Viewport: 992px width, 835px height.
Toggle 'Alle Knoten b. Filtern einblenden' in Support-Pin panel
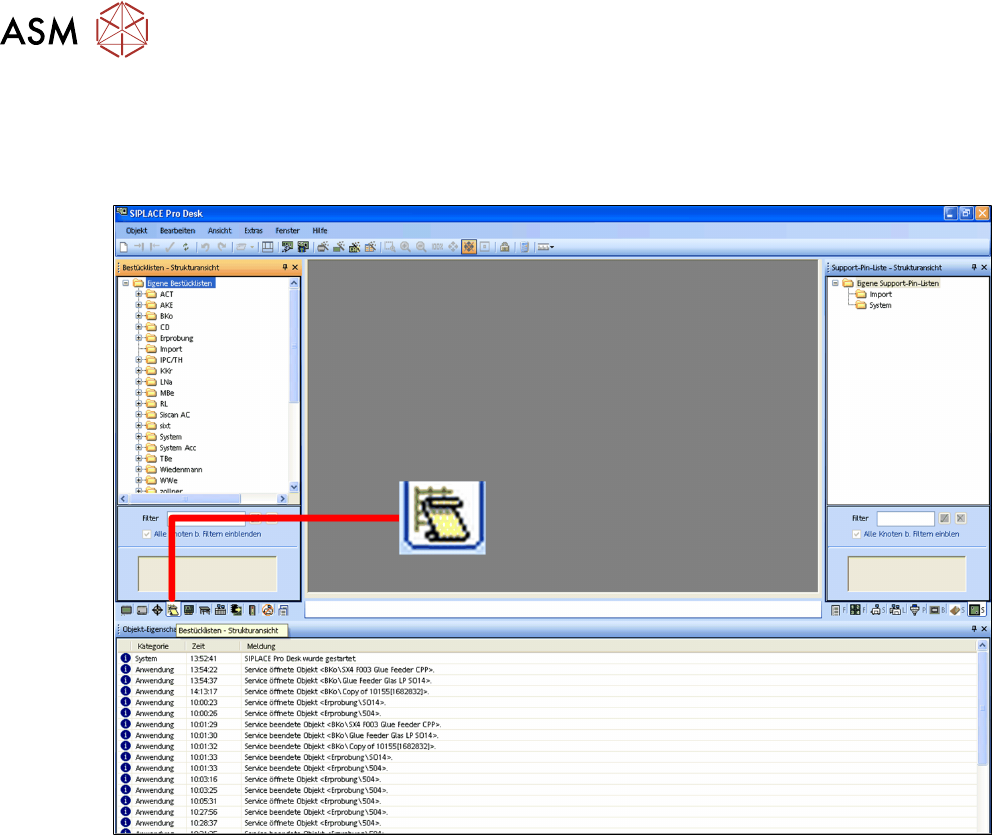[857, 535]
